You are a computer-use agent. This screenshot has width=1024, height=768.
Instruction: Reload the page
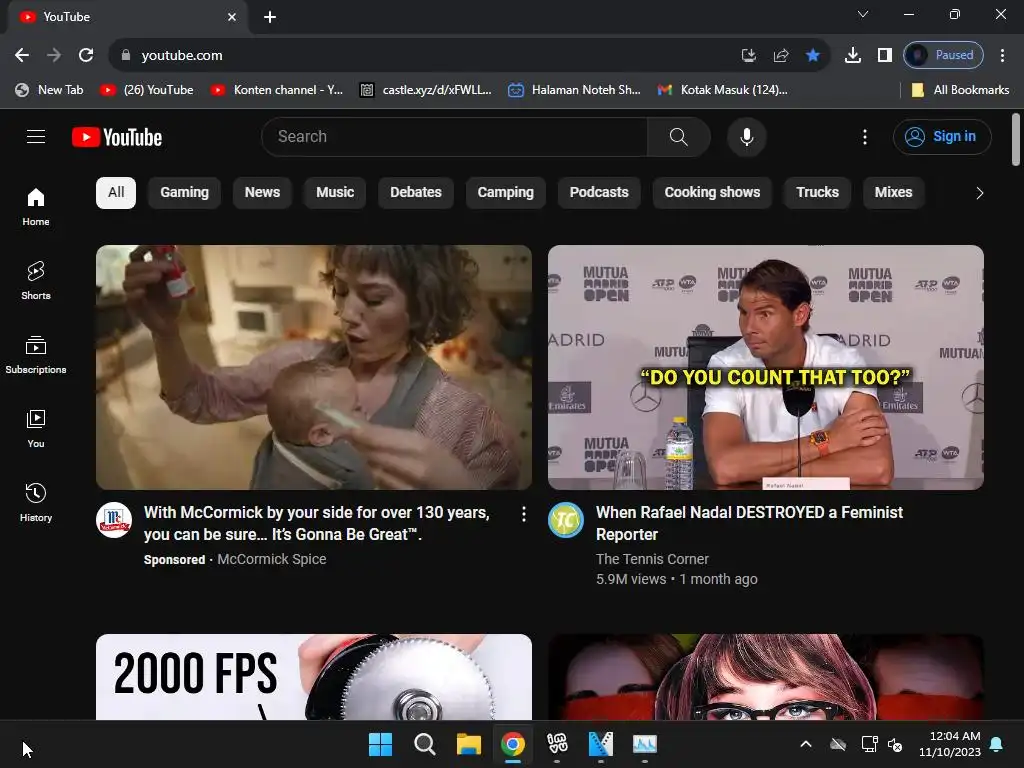click(86, 56)
